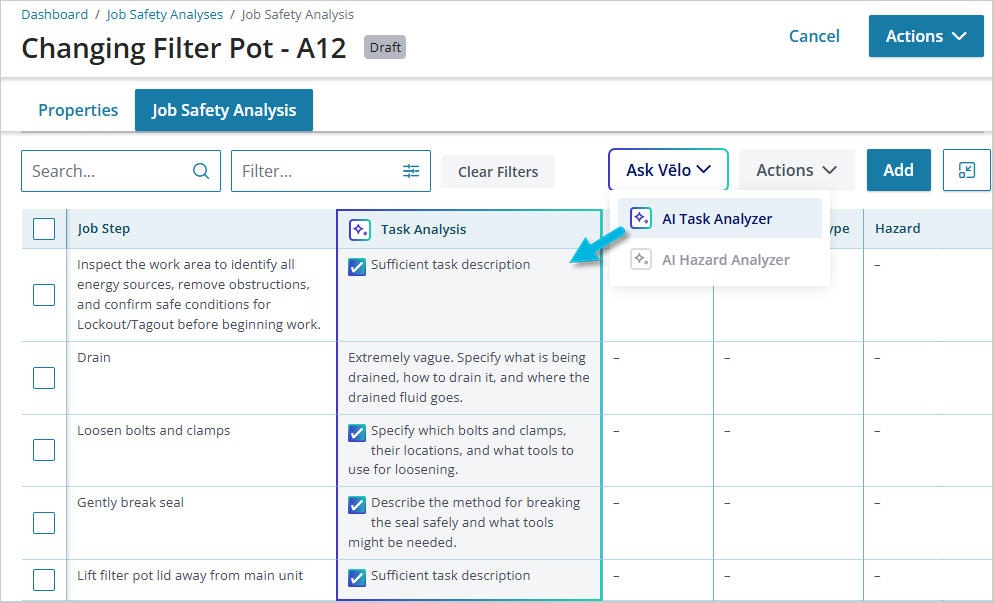994x603 pixels.
Task: Check the Loosen bolts and clamps row
Action: (x=44, y=450)
